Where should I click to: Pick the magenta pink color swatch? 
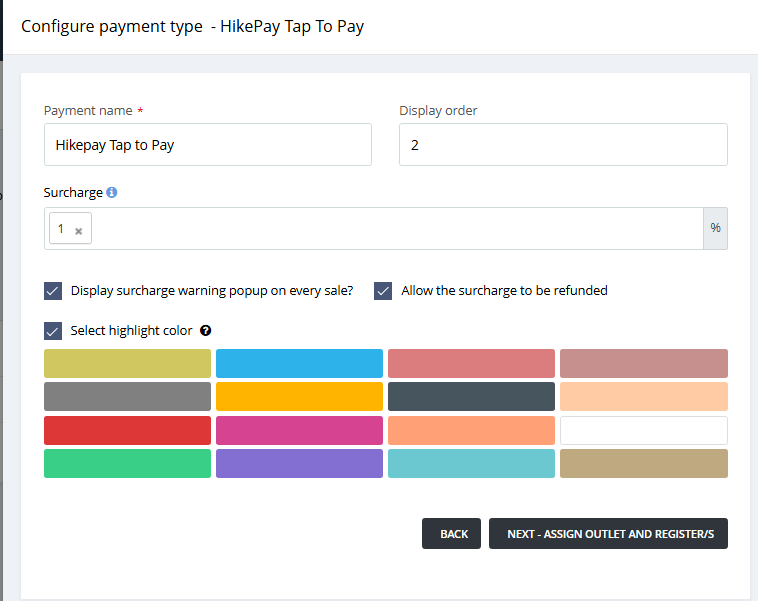click(x=299, y=430)
